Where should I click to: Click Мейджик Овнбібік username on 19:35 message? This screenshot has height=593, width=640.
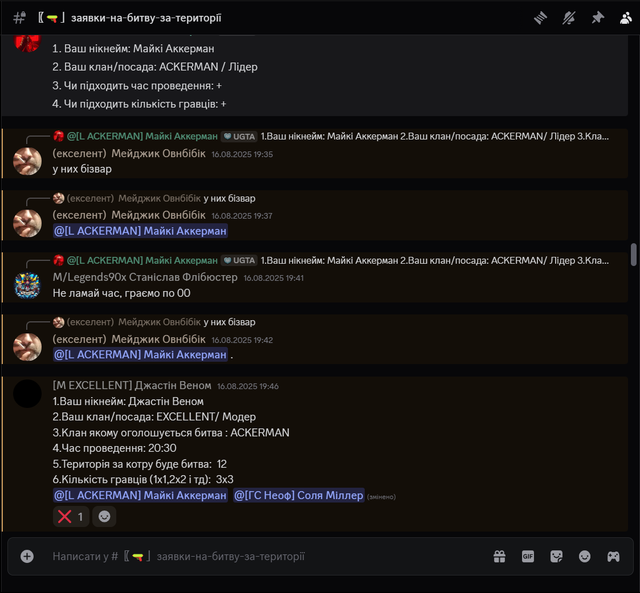point(129,153)
